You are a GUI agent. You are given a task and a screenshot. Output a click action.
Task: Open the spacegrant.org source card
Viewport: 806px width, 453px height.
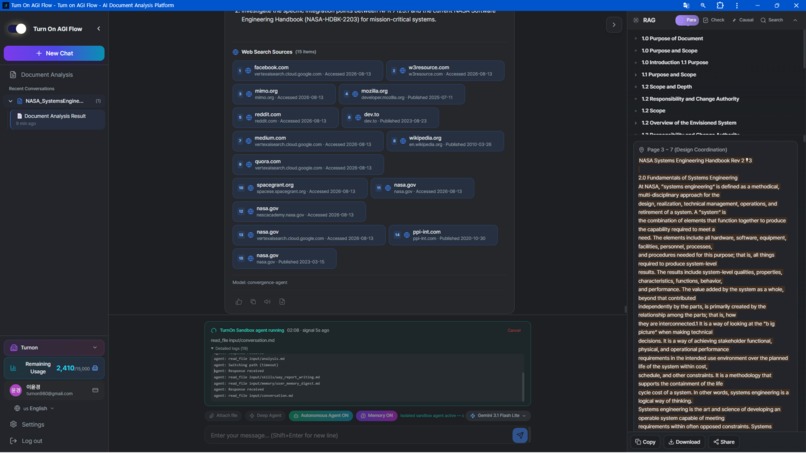300,188
